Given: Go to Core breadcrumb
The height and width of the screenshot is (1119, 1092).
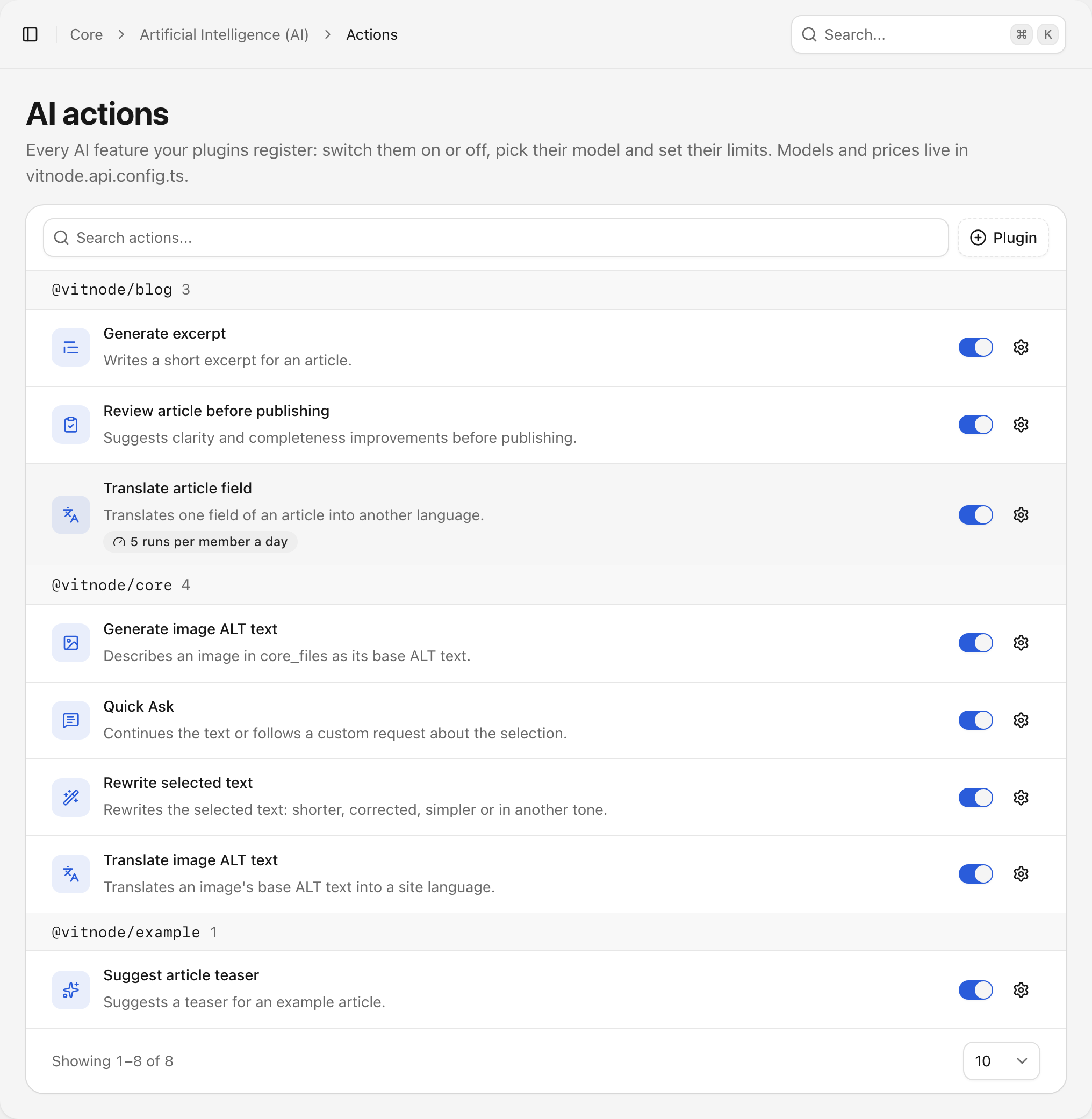Looking at the screenshot, I should (86, 34).
